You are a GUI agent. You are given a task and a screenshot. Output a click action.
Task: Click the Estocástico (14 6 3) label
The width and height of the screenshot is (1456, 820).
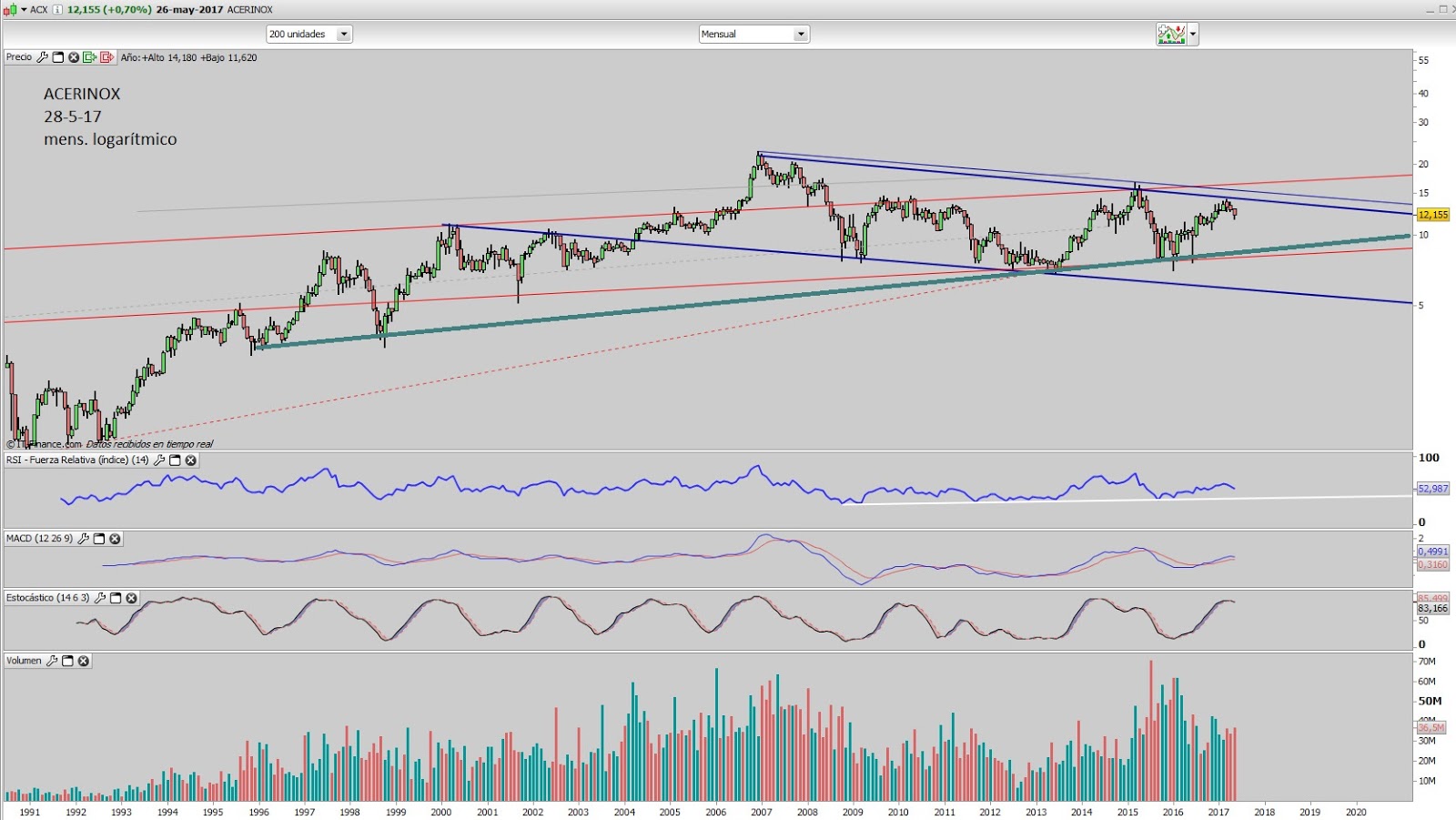48,598
